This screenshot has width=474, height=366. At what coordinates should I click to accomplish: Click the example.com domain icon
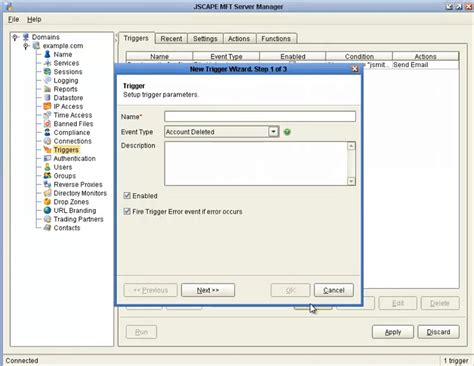[x=36, y=46]
